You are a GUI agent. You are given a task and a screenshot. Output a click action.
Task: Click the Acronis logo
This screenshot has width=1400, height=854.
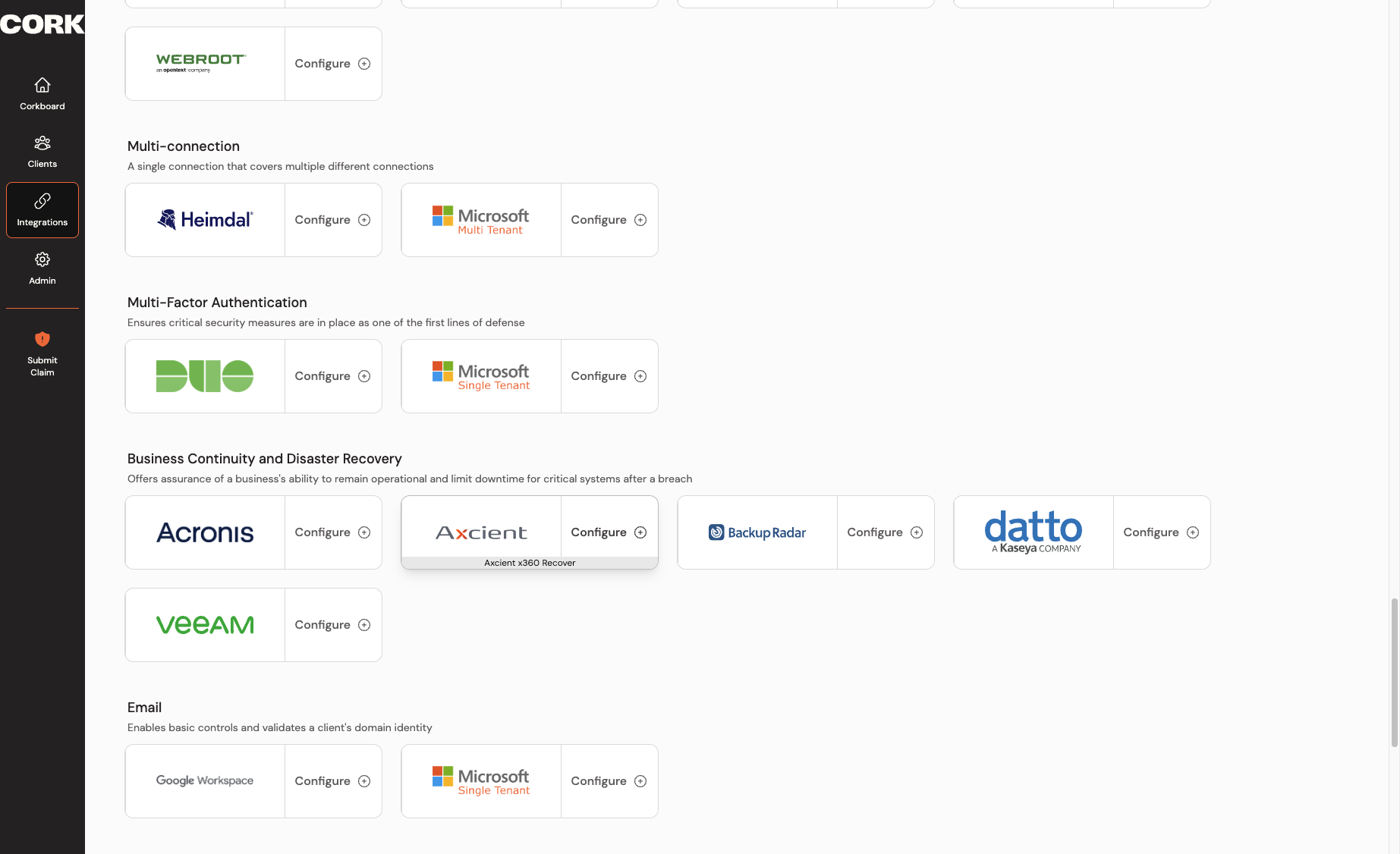[205, 532]
